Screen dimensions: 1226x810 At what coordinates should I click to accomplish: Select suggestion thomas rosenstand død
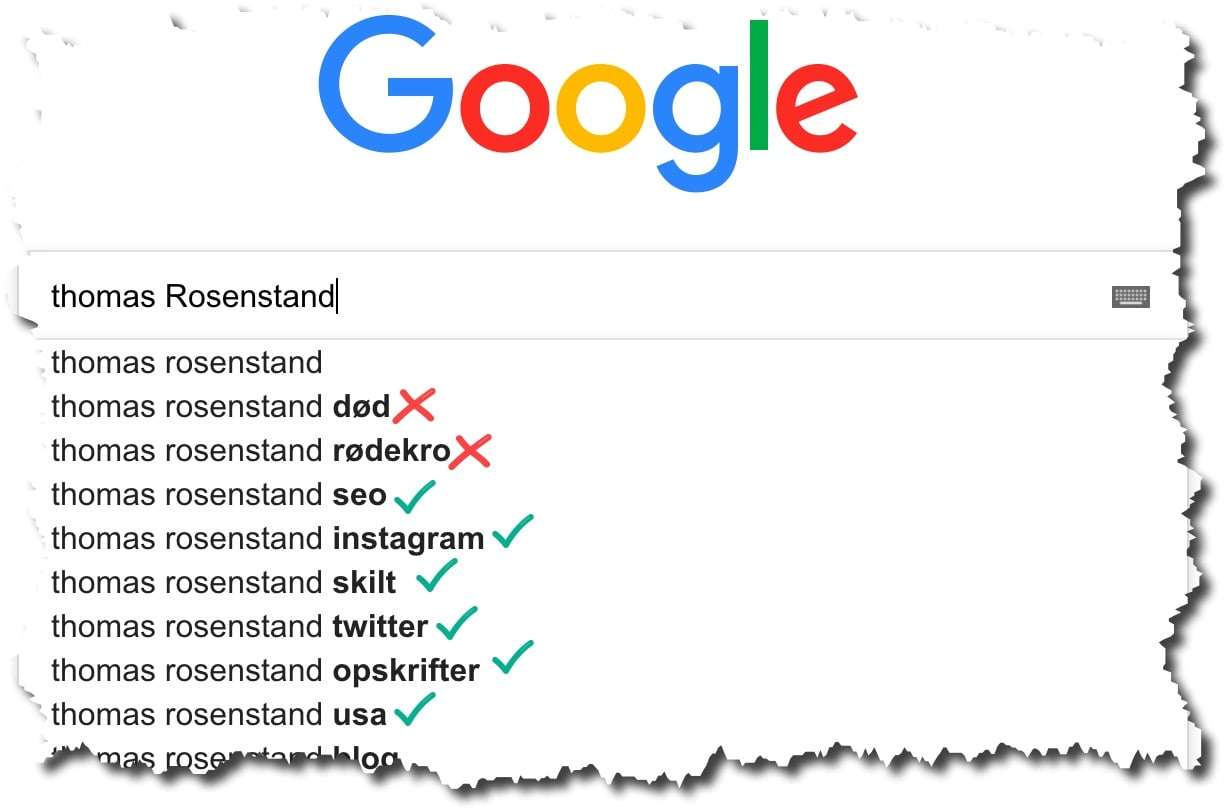coord(221,407)
